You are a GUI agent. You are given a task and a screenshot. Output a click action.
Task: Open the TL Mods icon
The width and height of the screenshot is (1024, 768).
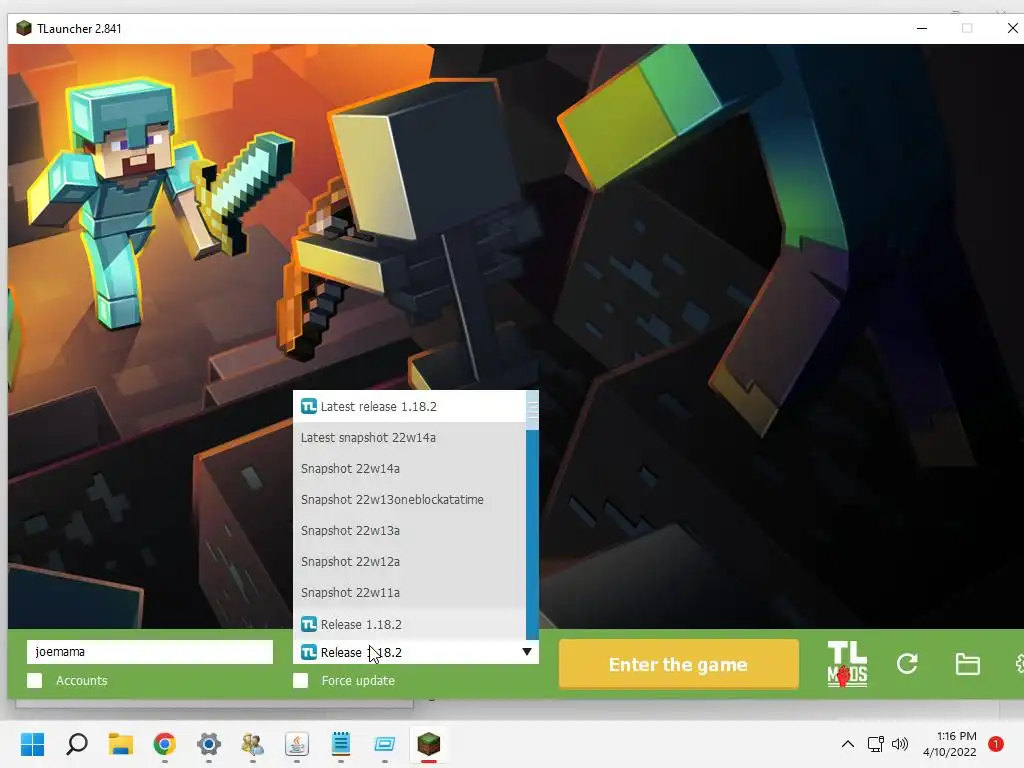(x=847, y=664)
